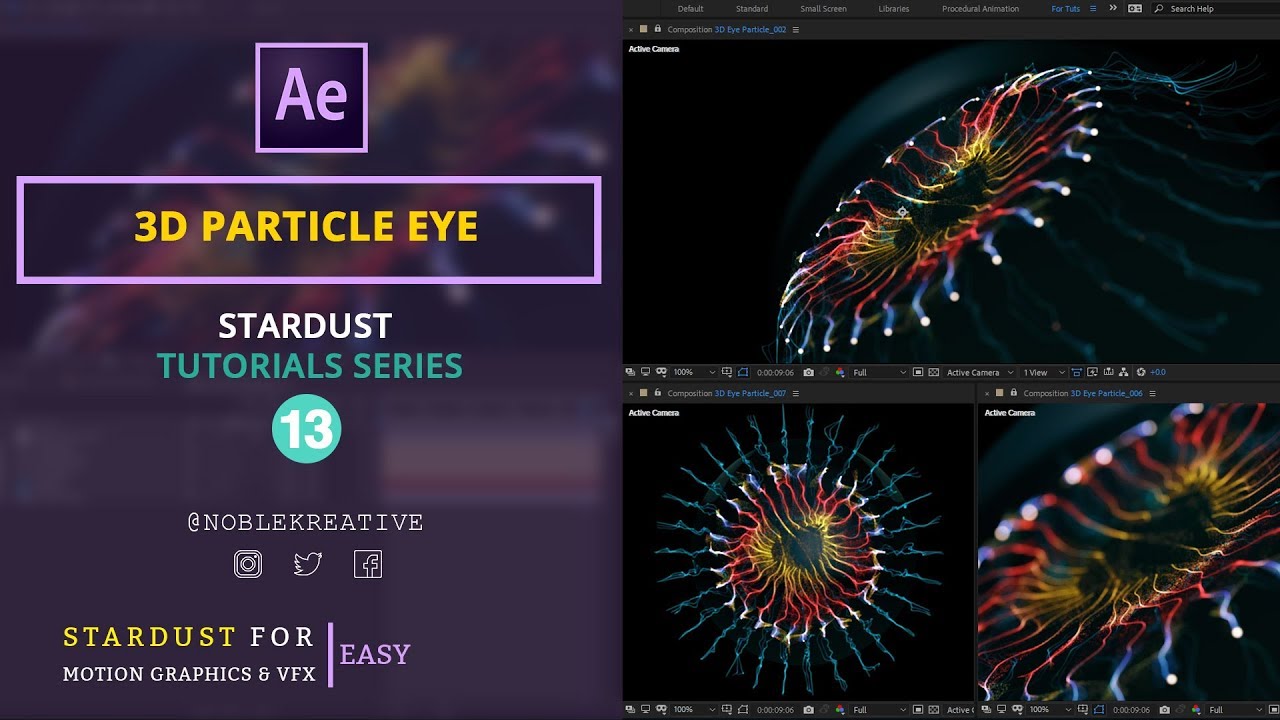Toggle Pixel Aspect Ratio Correction in Particle_002 viewer
The height and width of the screenshot is (720, 1280).
coord(1076,372)
